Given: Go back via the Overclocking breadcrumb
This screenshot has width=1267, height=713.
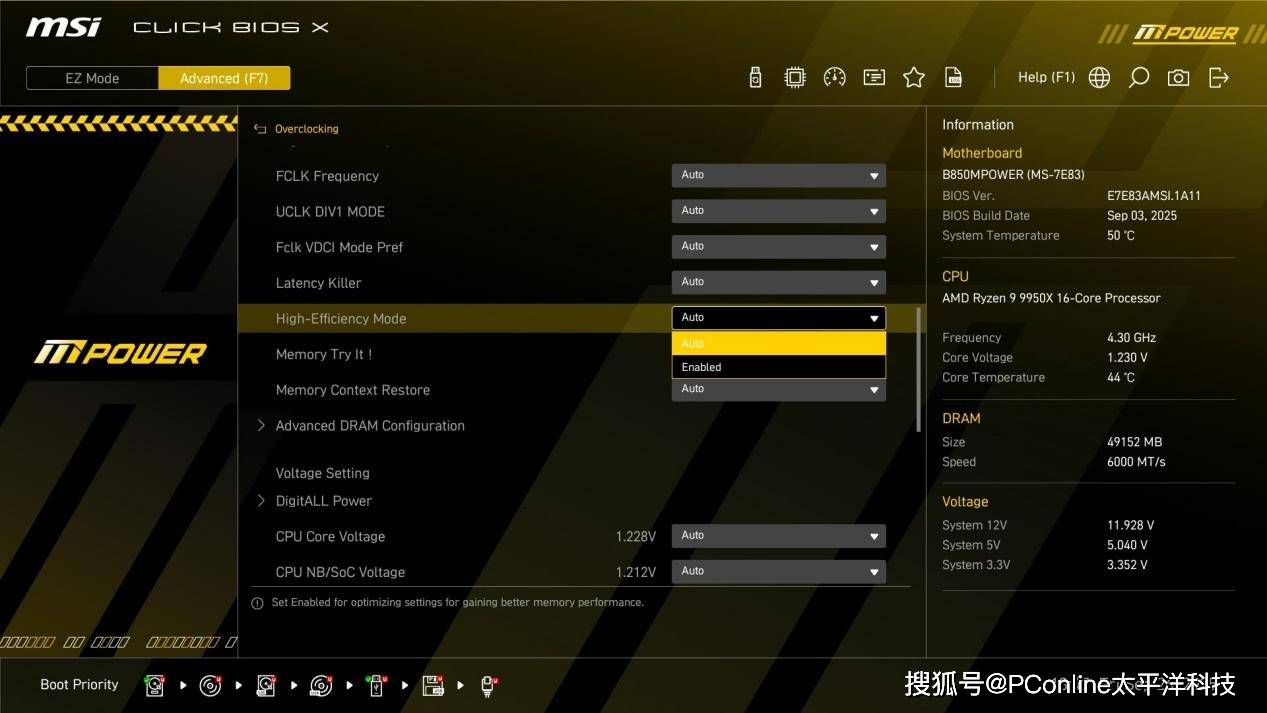Looking at the screenshot, I should [297, 129].
